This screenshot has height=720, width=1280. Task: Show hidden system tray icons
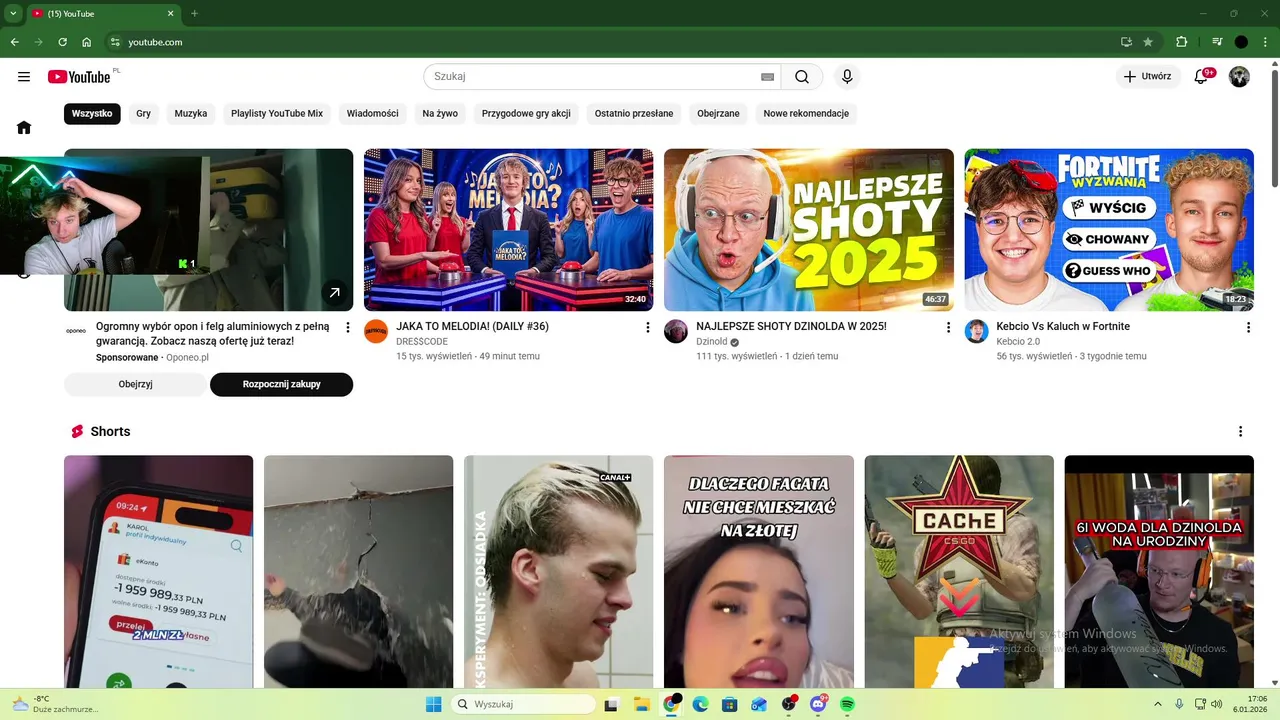[1158, 704]
